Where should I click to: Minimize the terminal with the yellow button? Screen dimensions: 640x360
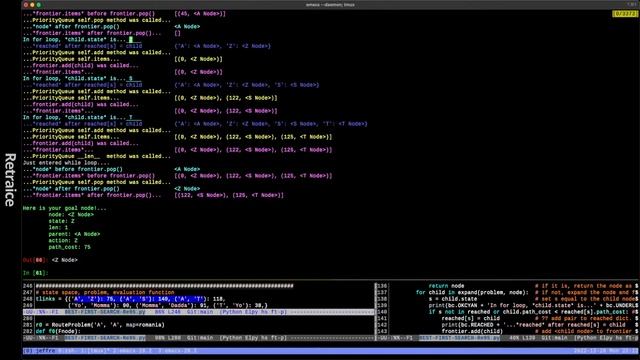32,5
